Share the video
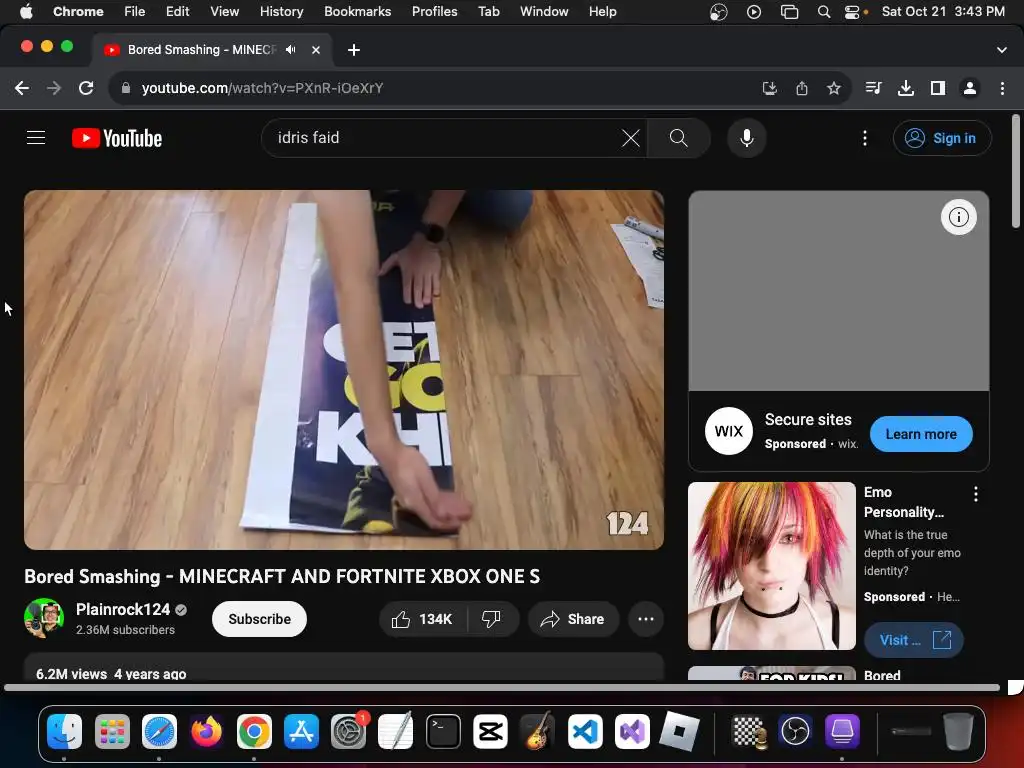 [573, 619]
